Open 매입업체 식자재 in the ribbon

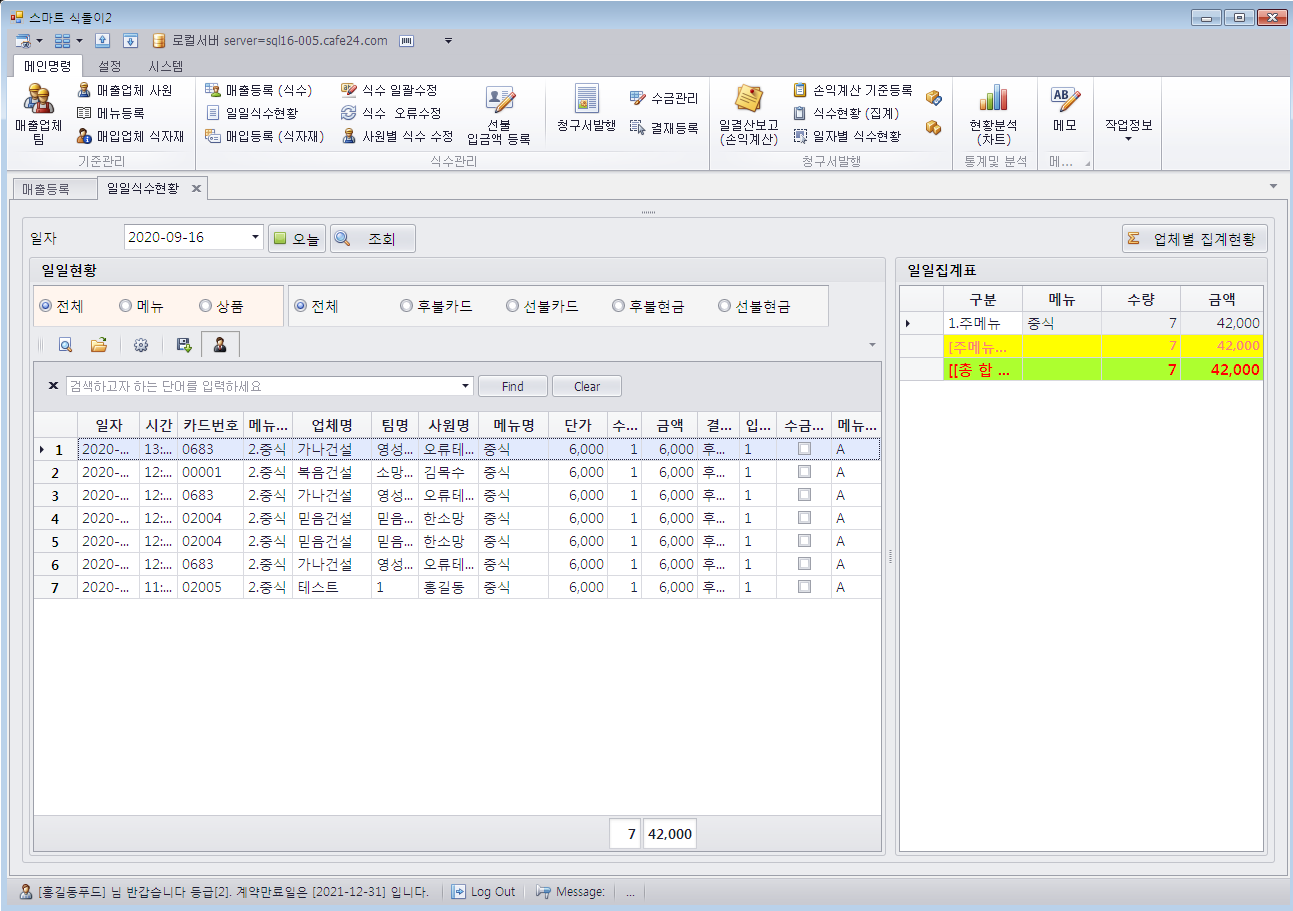tap(130, 136)
